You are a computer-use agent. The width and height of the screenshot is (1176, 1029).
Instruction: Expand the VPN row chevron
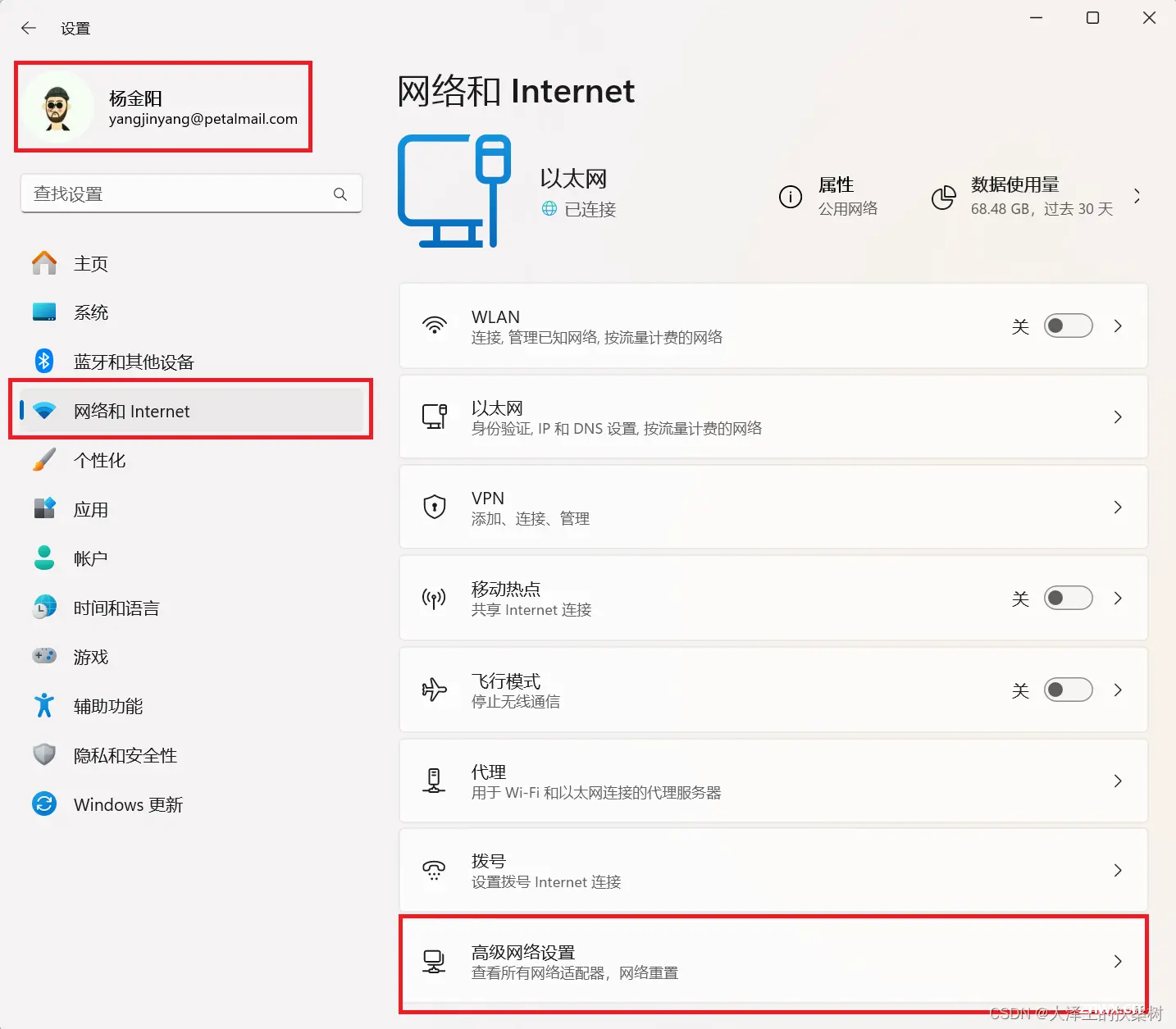tap(1118, 507)
